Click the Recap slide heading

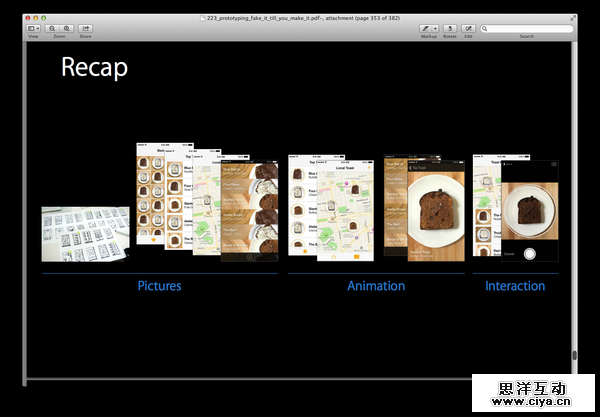click(94, 67)
